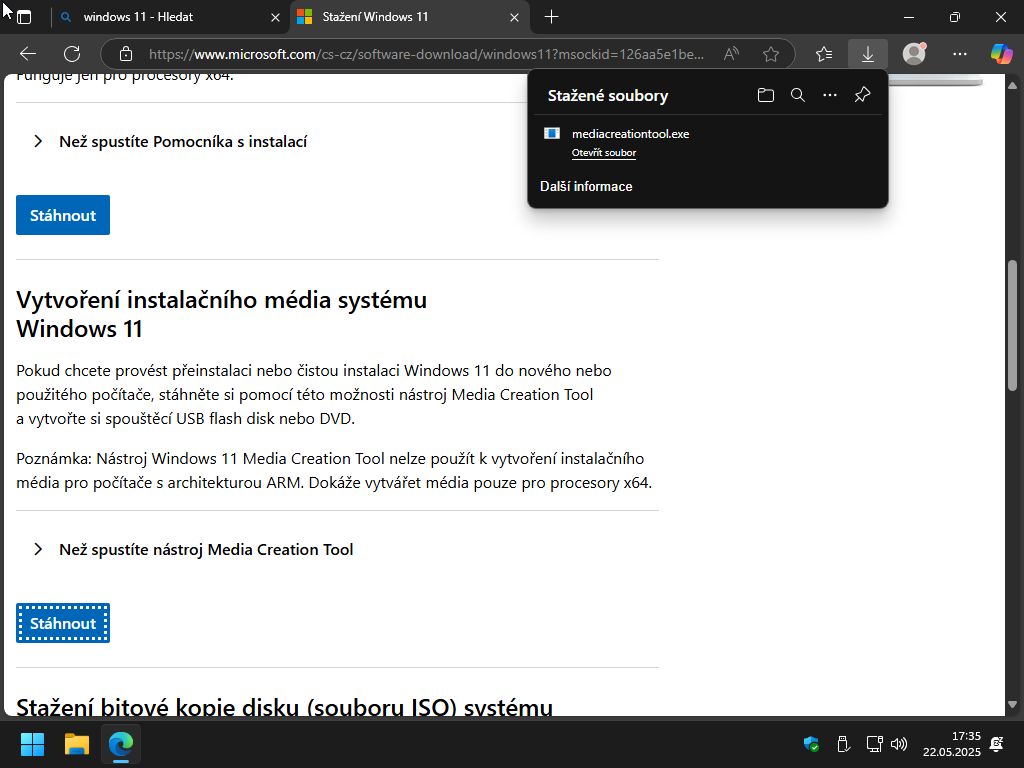Open the Copilot icon in toolbar

(x=1001, y=54)
